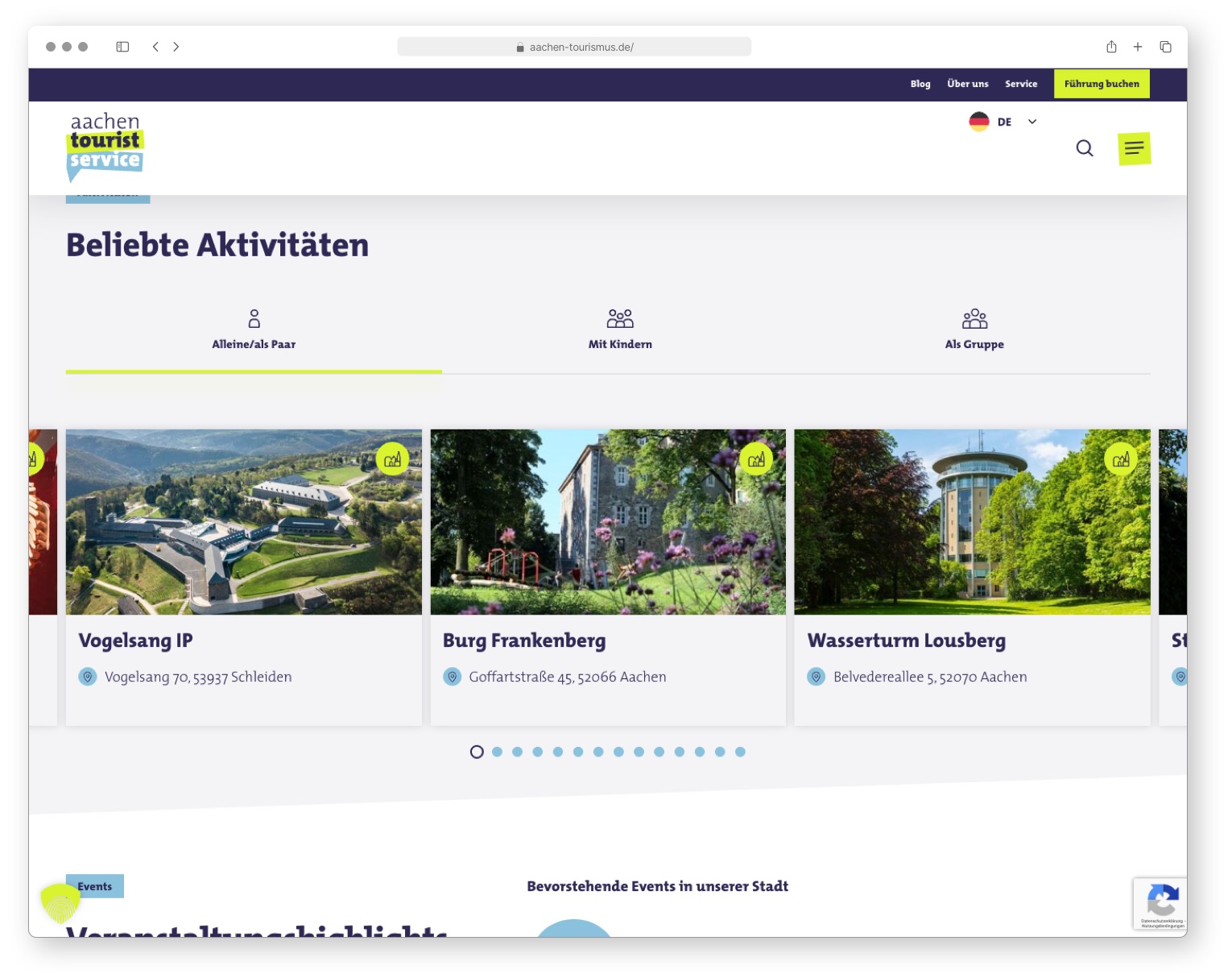Click the Beliebte Aktivitäten heading
1232x974 pixels.
pyautogui.click(x=217, y=245)
